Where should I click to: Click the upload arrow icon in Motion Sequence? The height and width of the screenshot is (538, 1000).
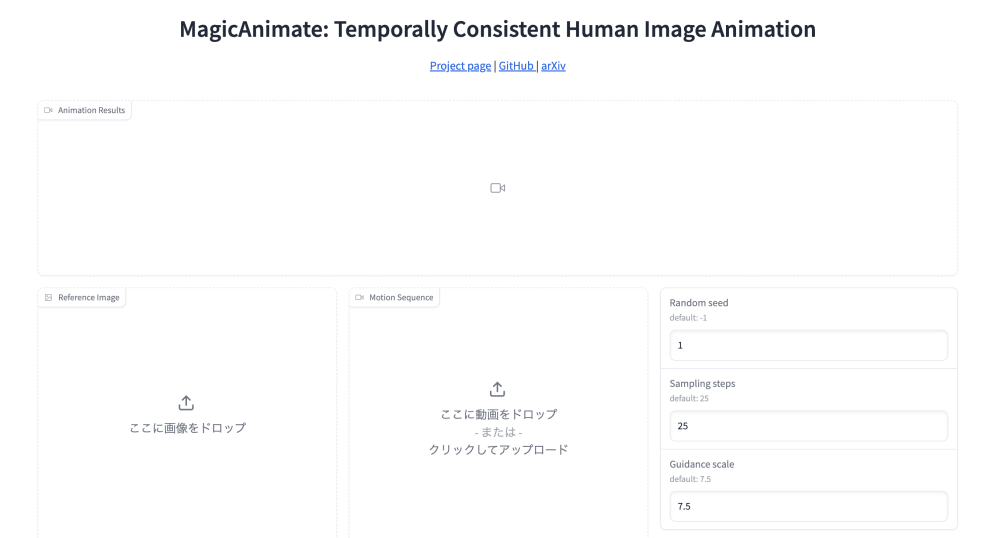pyautogui.click(x=497, y=389)
